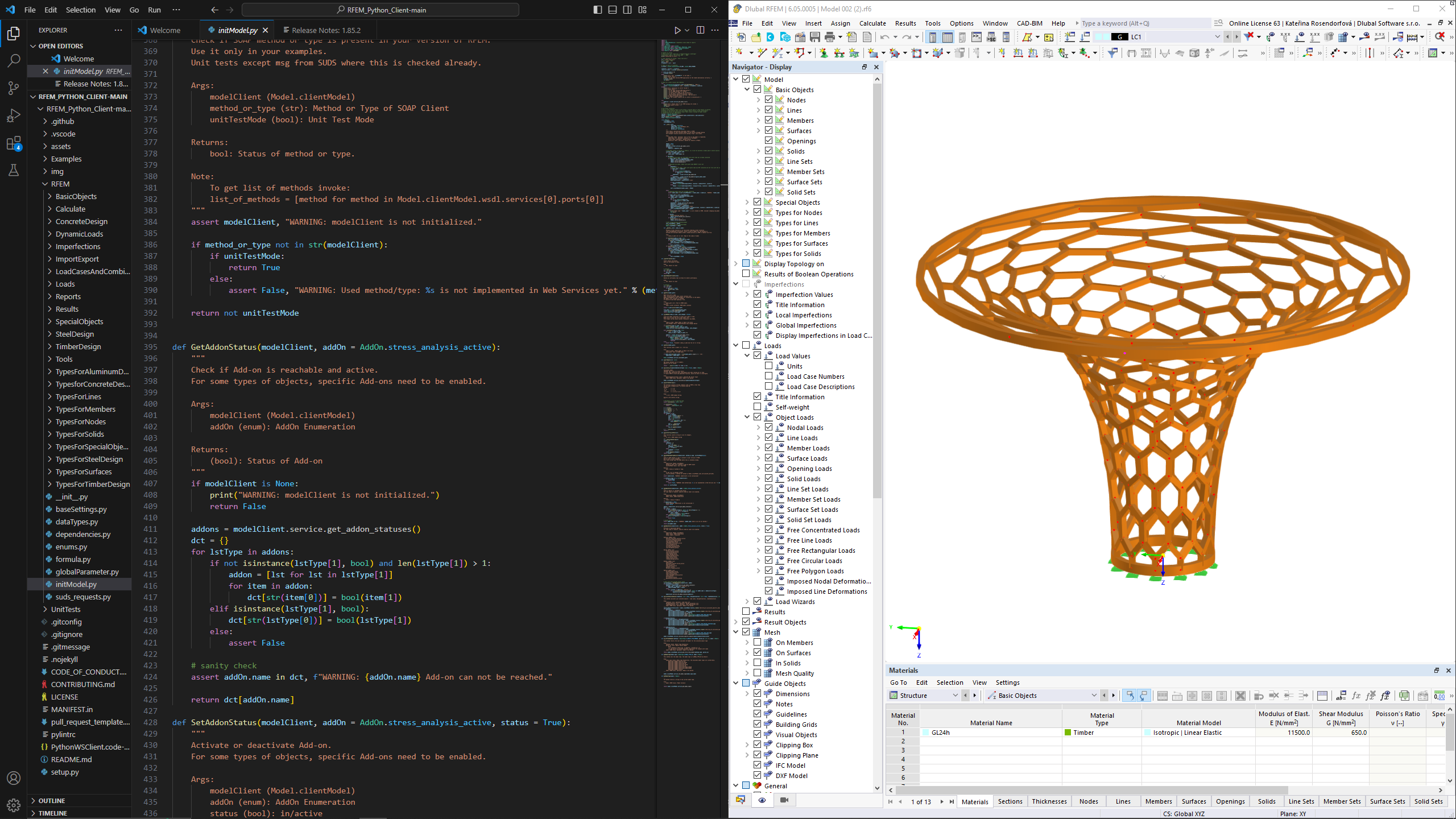Open the LC1 load case dropdown

(x=1217, y=37)
